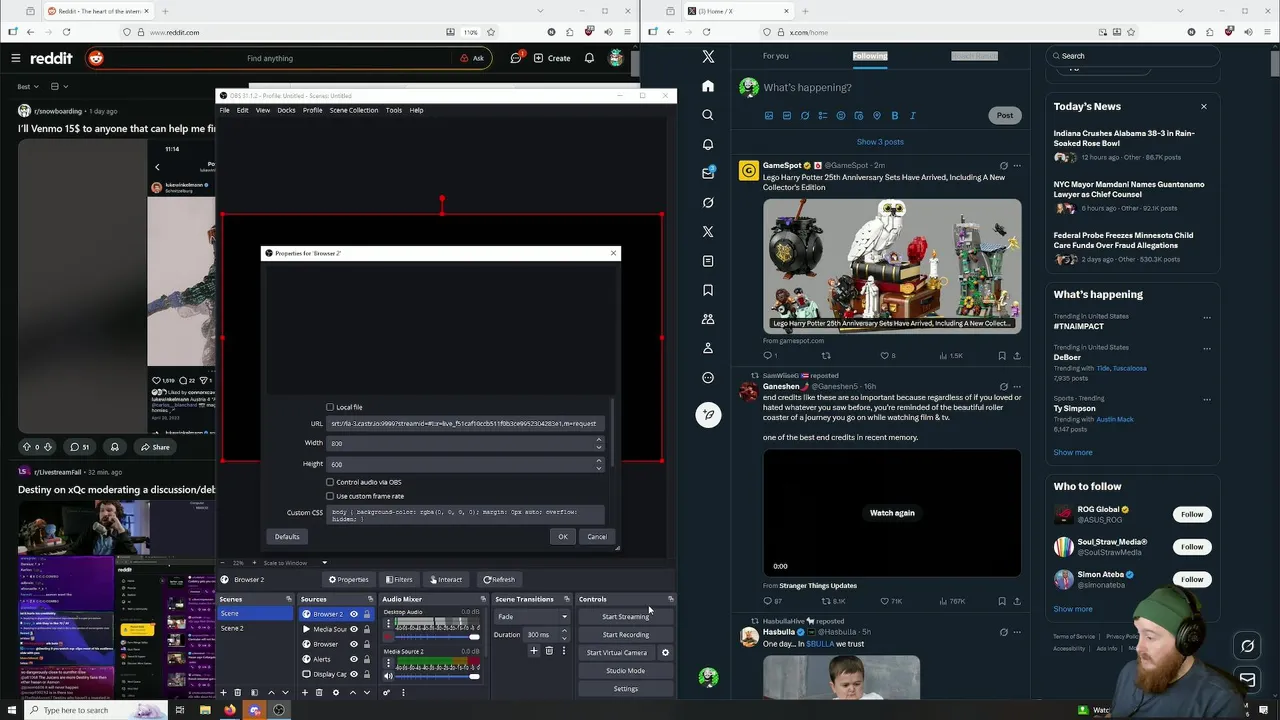1280x720 pixels.
Task: Go to Home in the X sidebar
Action: pyautogui.click(x=708, y=86)
